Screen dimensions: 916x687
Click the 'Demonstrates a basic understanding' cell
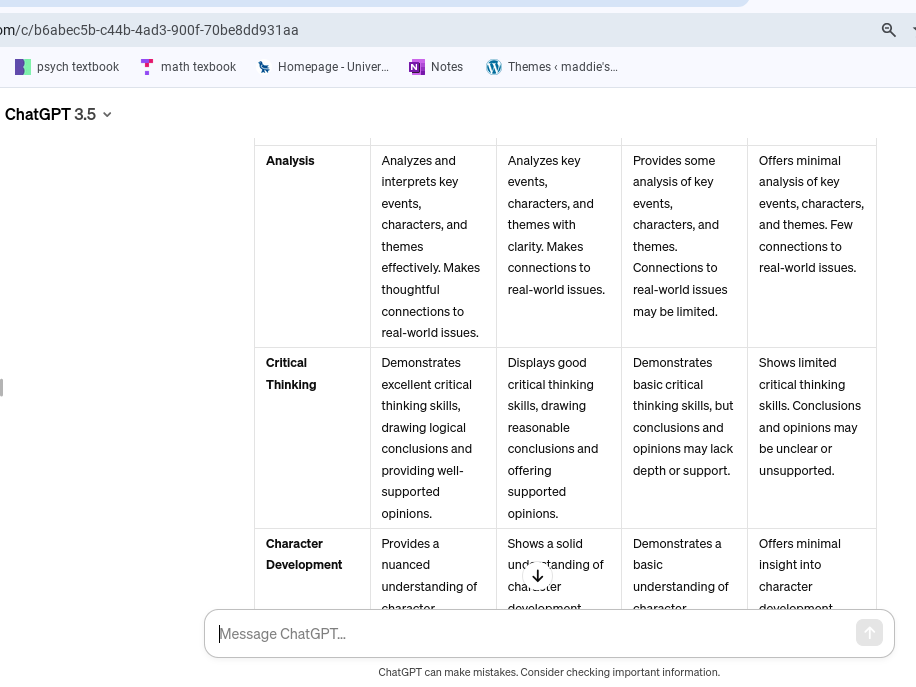(685, 569)
